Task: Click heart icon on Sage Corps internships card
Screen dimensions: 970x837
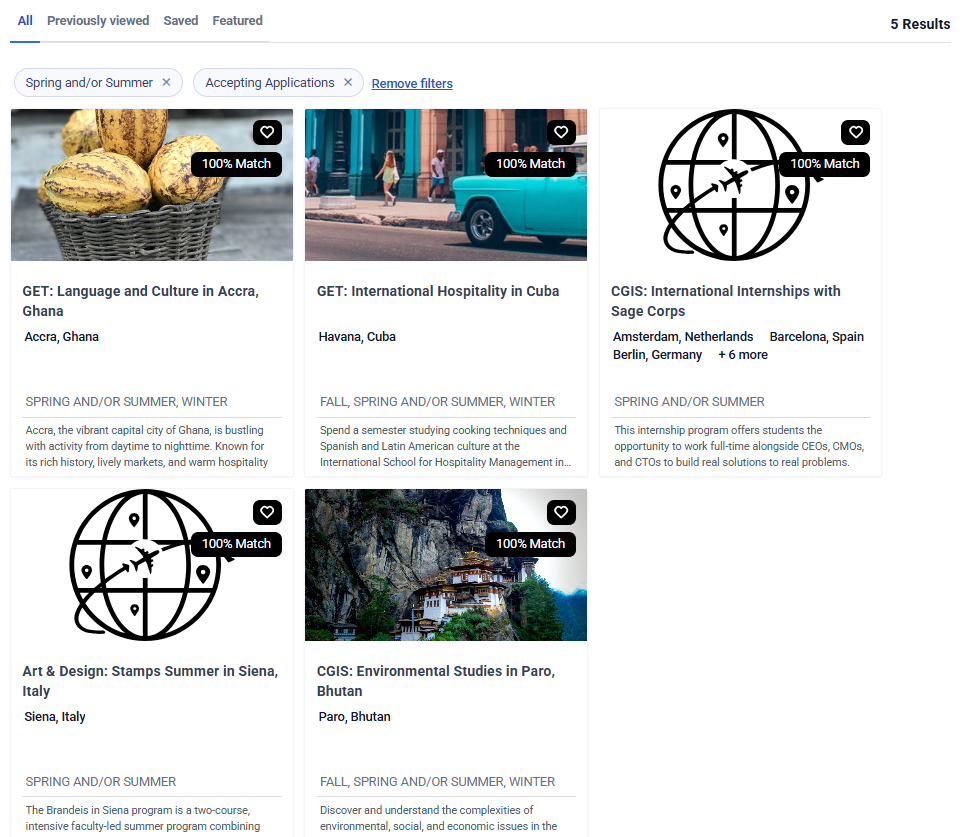Action: (855, 132)
